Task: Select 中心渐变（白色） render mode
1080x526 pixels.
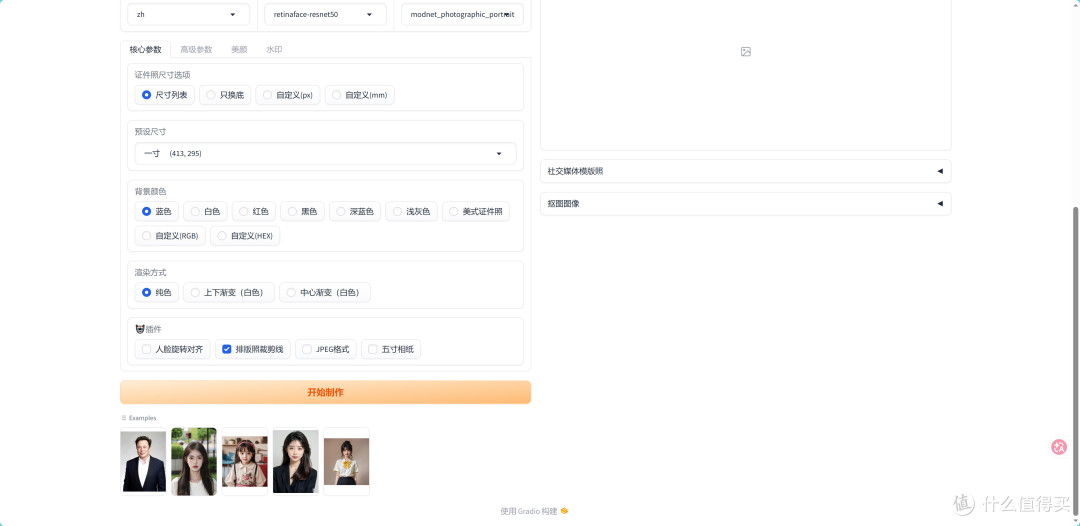Action: (x=324, y=292)
